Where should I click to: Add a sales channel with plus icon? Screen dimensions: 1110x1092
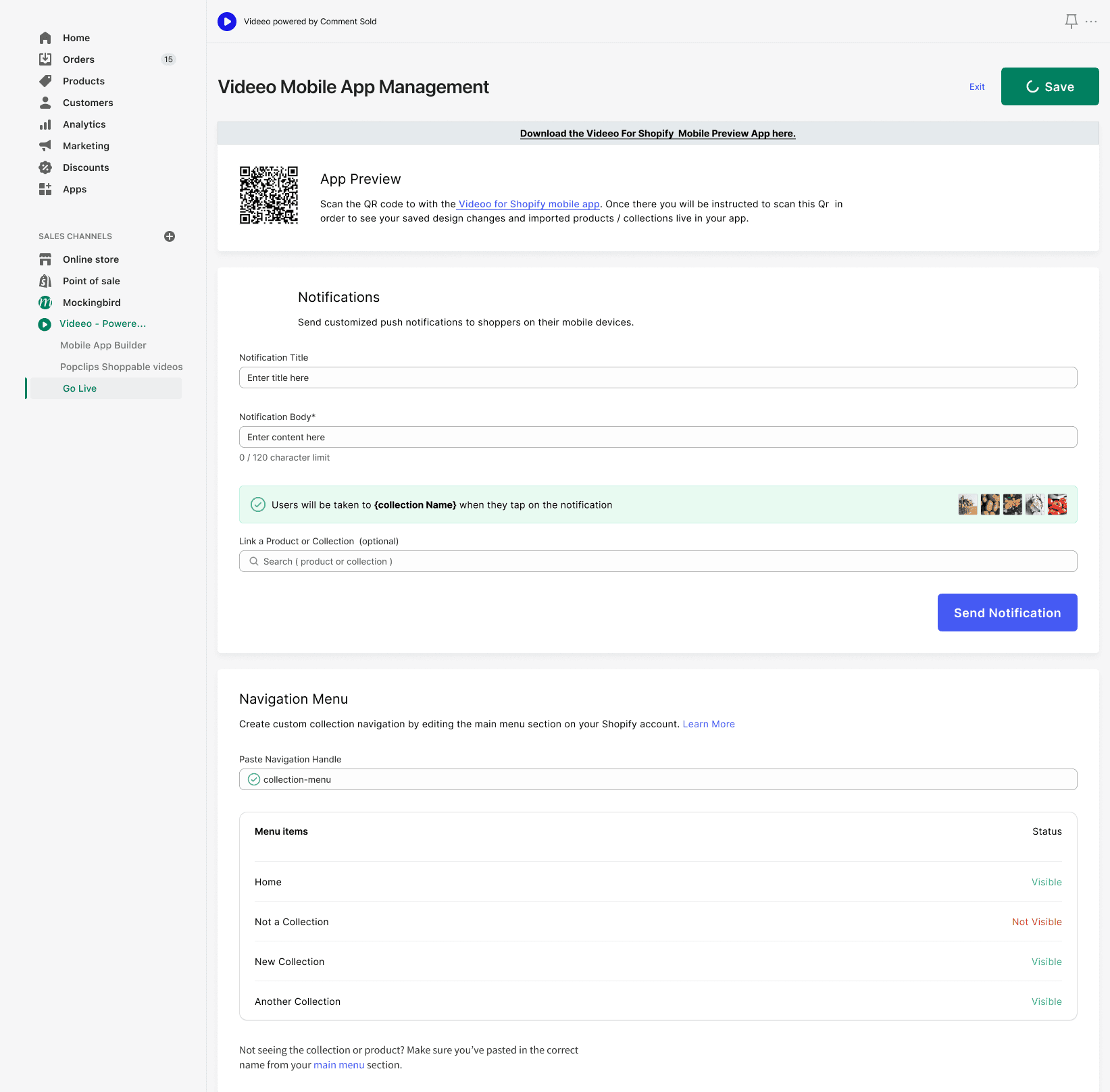tap(170, 236)
